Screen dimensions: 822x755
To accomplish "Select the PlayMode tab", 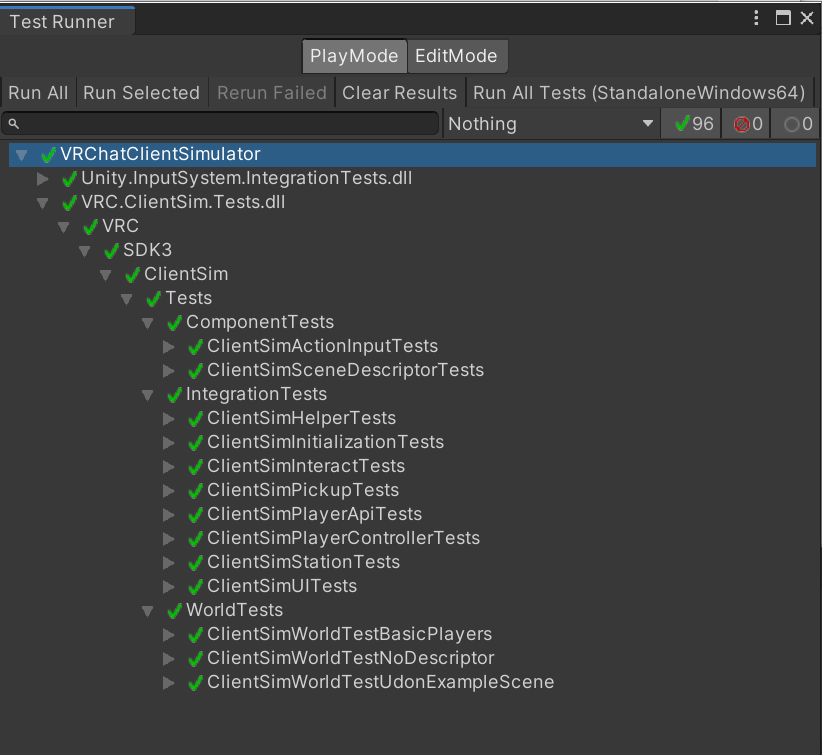I will [354, 56].
